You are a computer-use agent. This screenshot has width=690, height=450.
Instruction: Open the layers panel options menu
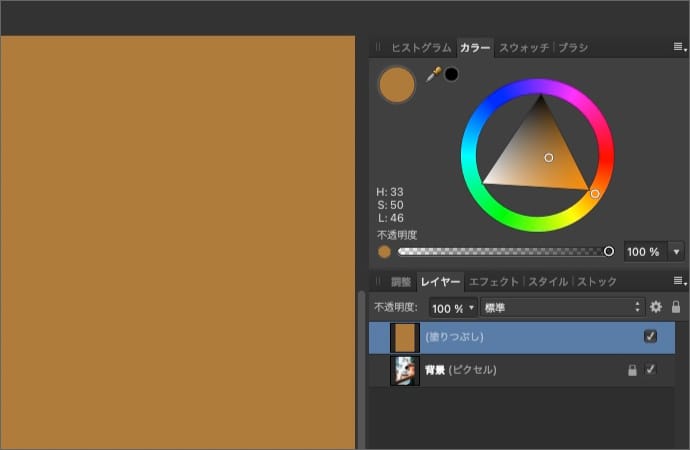click(x=679, y=282)
